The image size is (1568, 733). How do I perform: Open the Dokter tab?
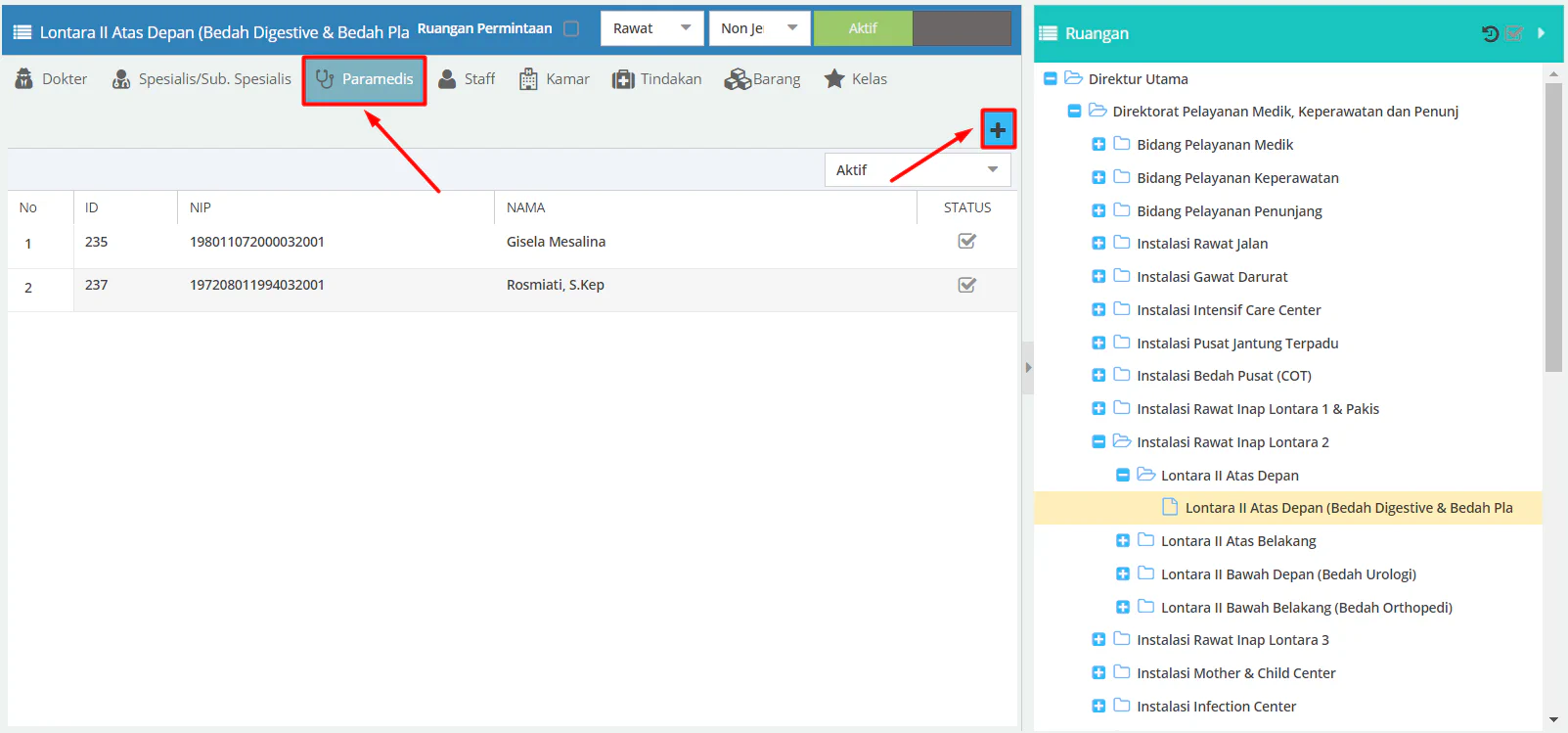click(52, 79)
